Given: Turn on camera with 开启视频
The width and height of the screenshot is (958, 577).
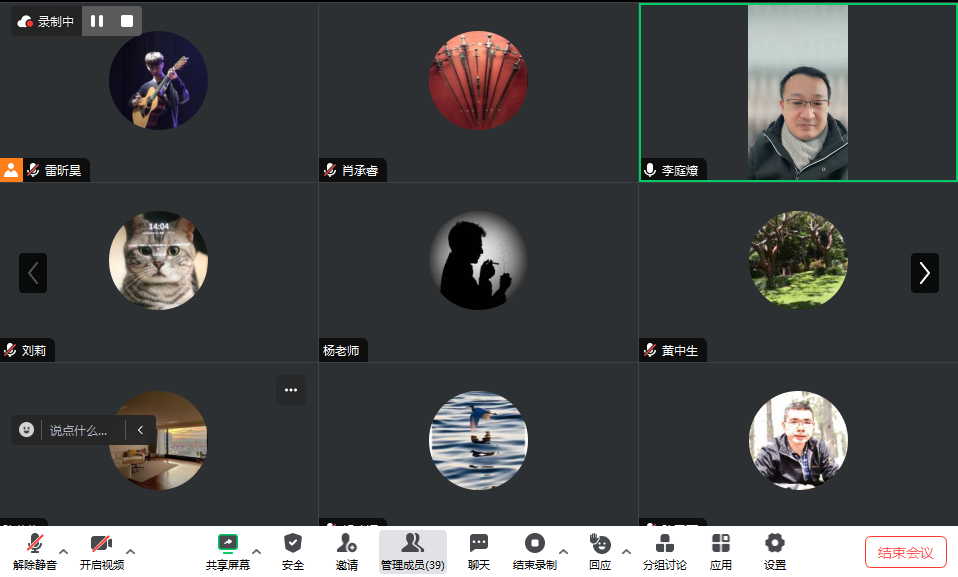Looking at the screenshot, I should (x=101, y=543).
